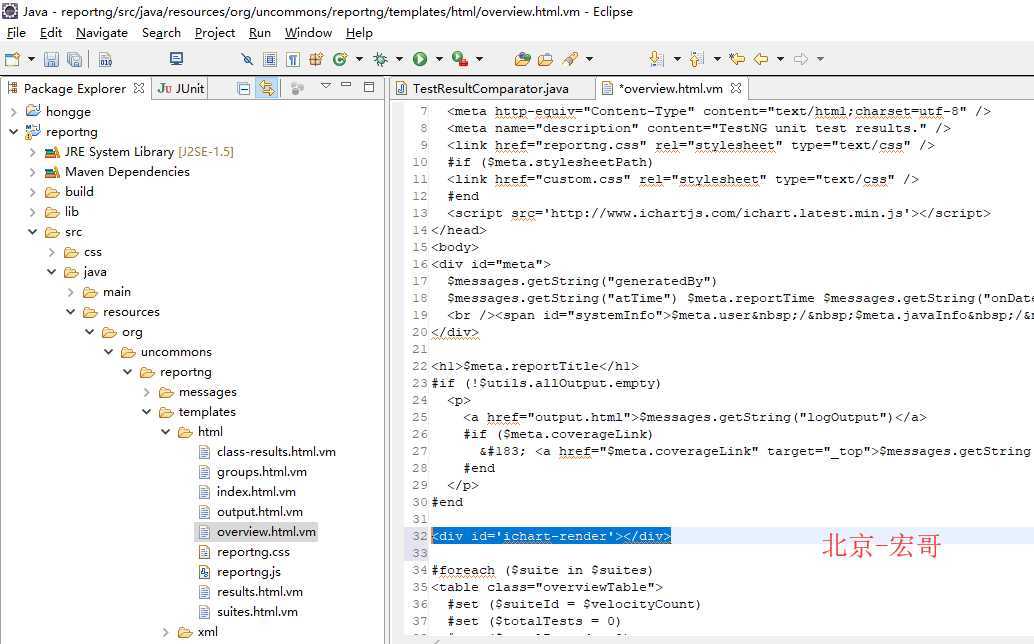Open the Debug configurations dropdown arrow

point(400,59)
